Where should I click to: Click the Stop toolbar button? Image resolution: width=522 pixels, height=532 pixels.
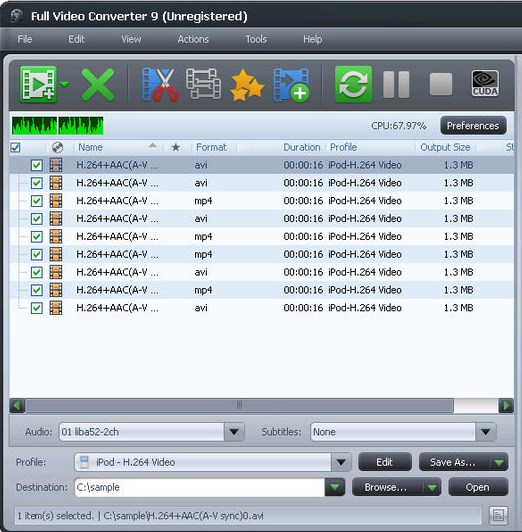pos(441,84)
